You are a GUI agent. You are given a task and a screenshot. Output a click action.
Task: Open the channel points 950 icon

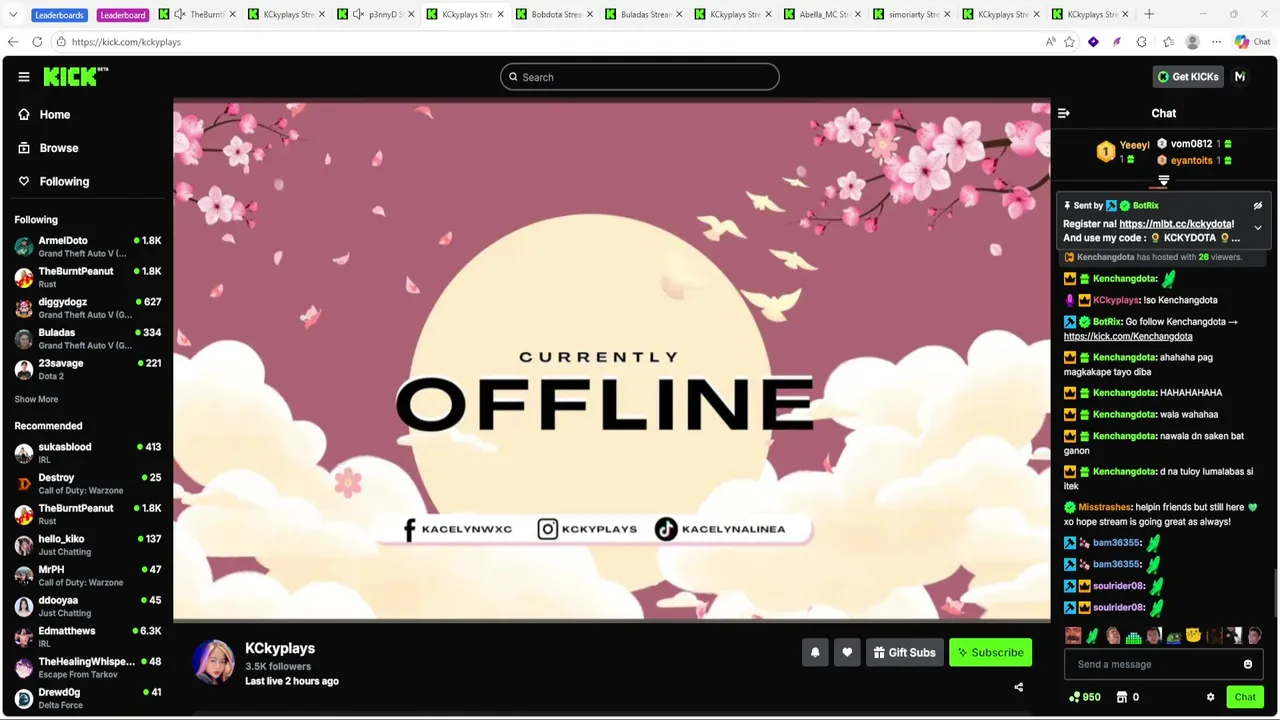(x=1085, y=697)
